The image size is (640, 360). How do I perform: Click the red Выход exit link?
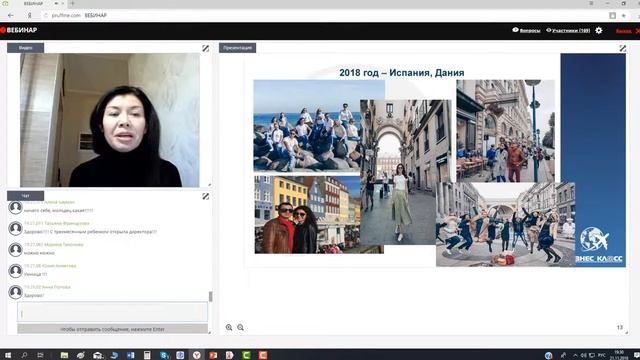point(623,31)
